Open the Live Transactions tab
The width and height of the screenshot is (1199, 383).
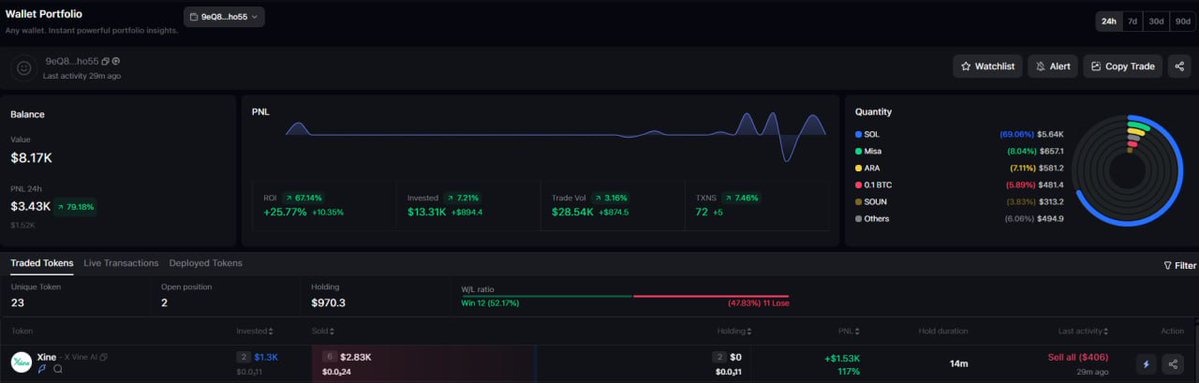[x=121, y=263]
